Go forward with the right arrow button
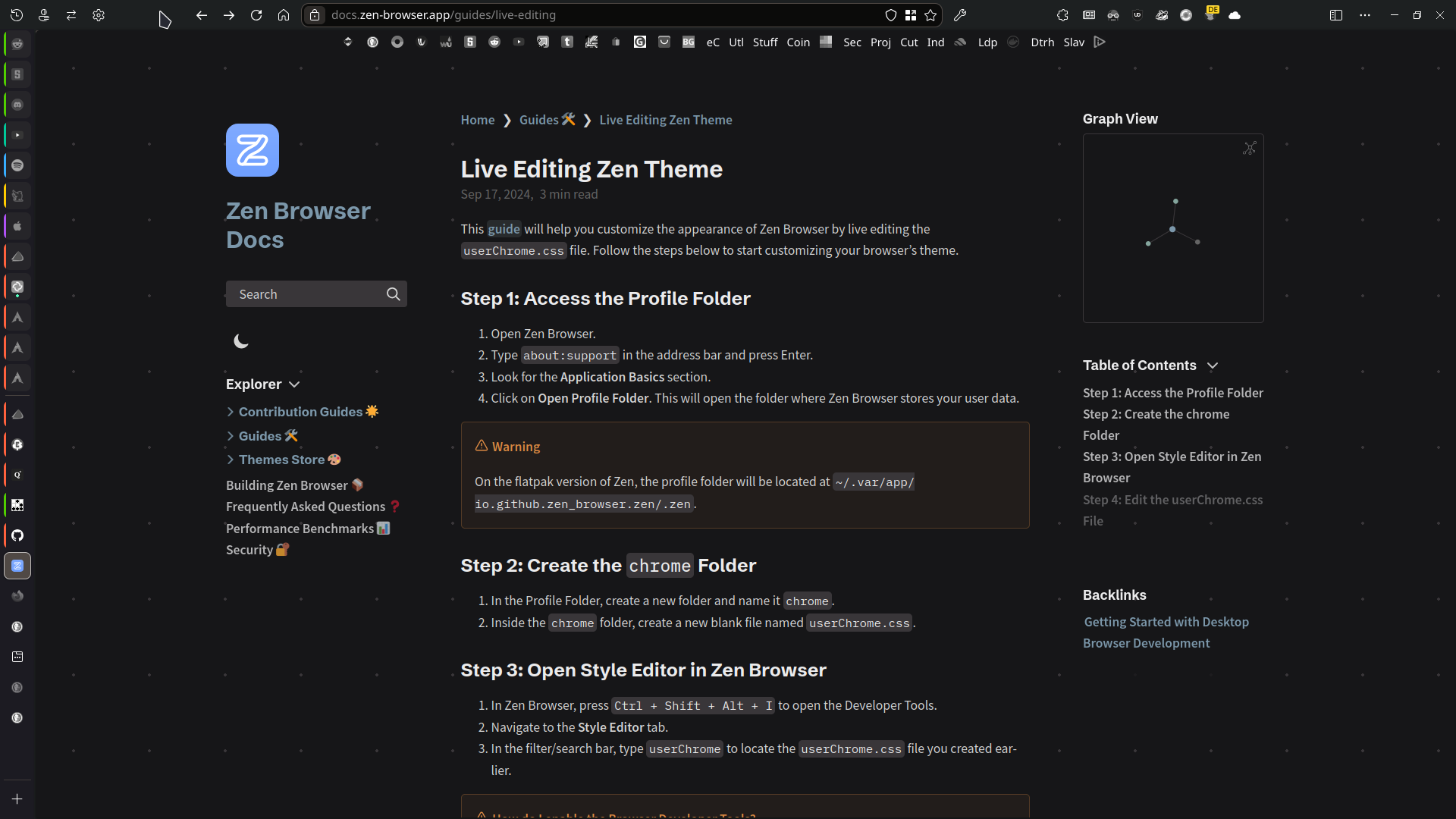This screenshot has width=1456, height=819. click(x=228, y=15)
